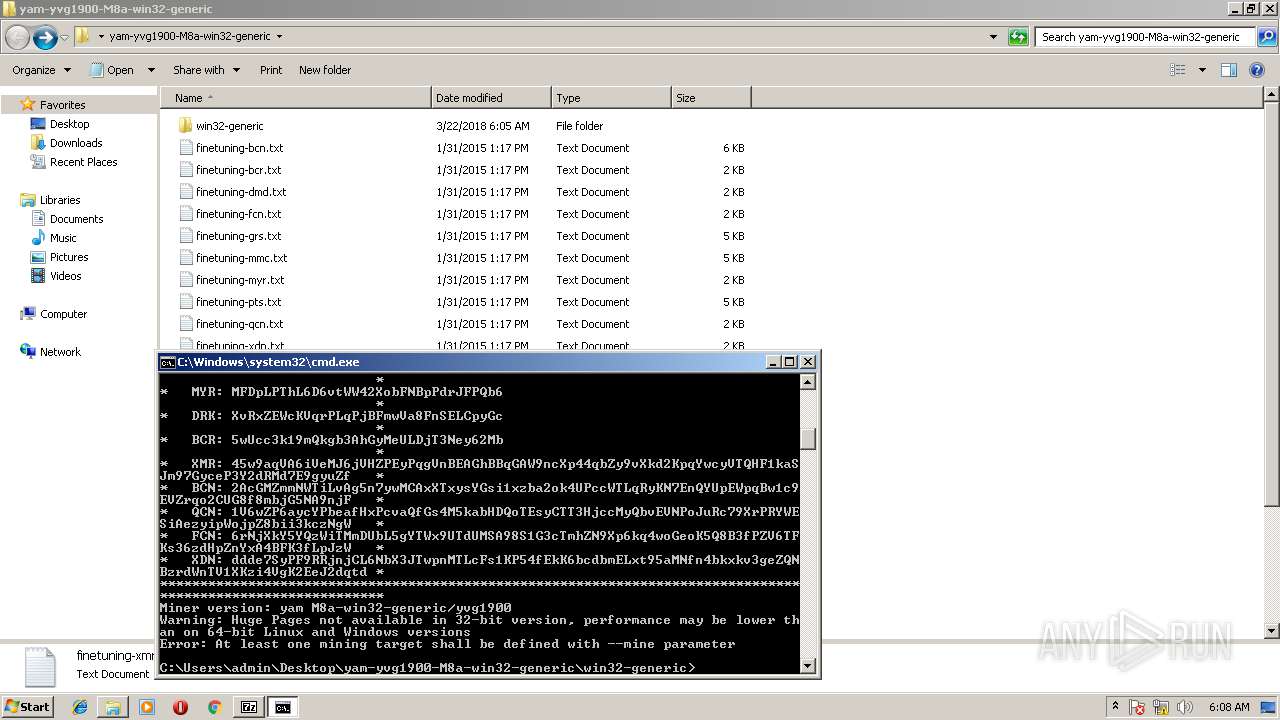Click Print in the toolbar
The image size is (1280, 720).
tap(270, 70)
